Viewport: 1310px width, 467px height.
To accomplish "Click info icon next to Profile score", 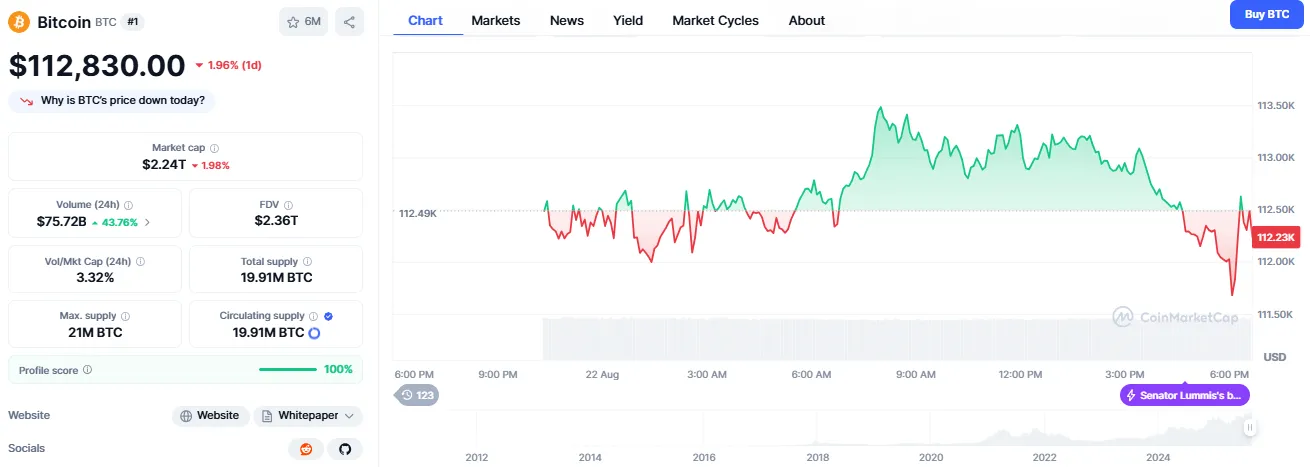I will tap(88, 370).
